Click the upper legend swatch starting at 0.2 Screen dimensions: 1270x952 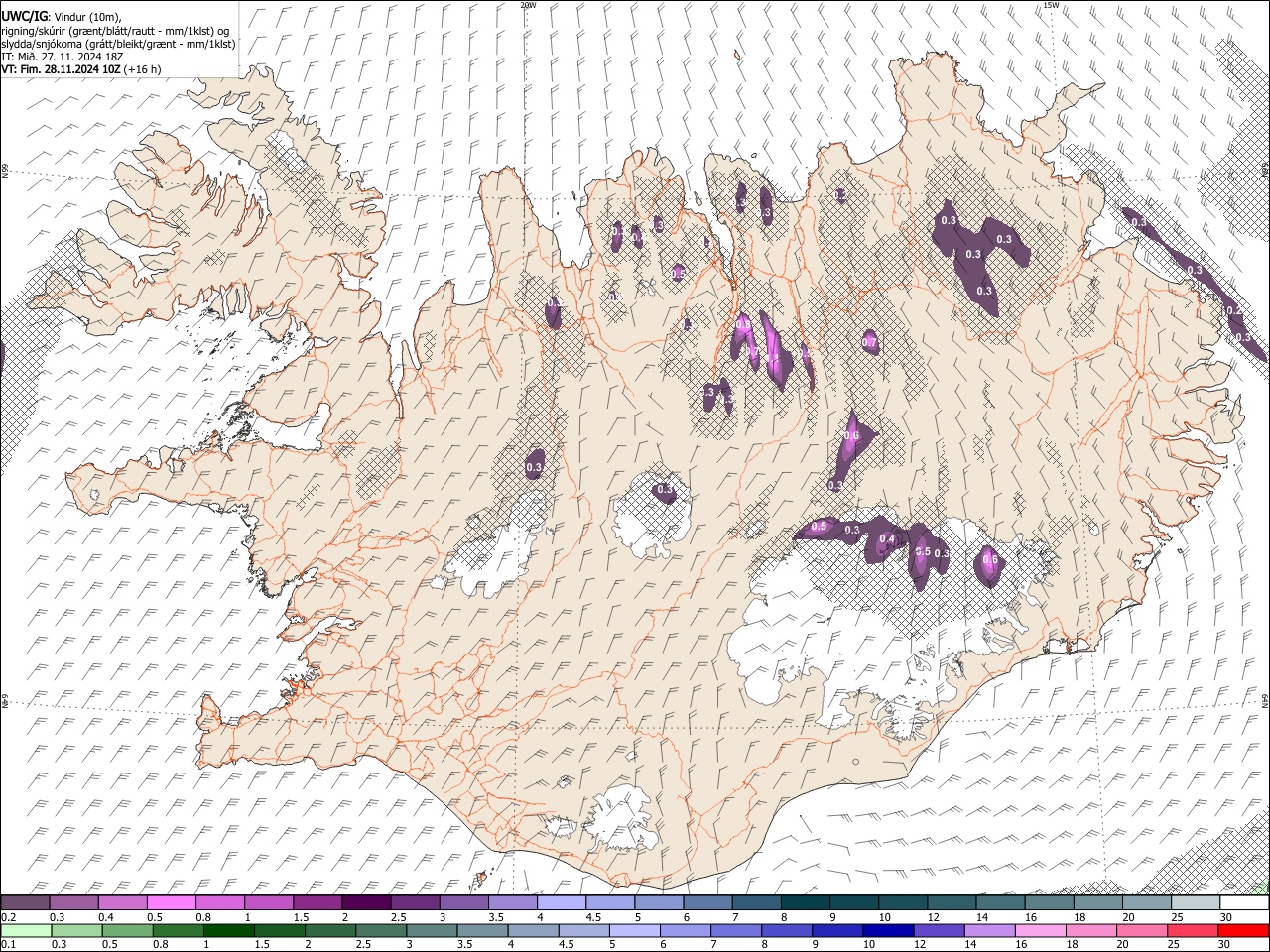(x=25, y=902)
